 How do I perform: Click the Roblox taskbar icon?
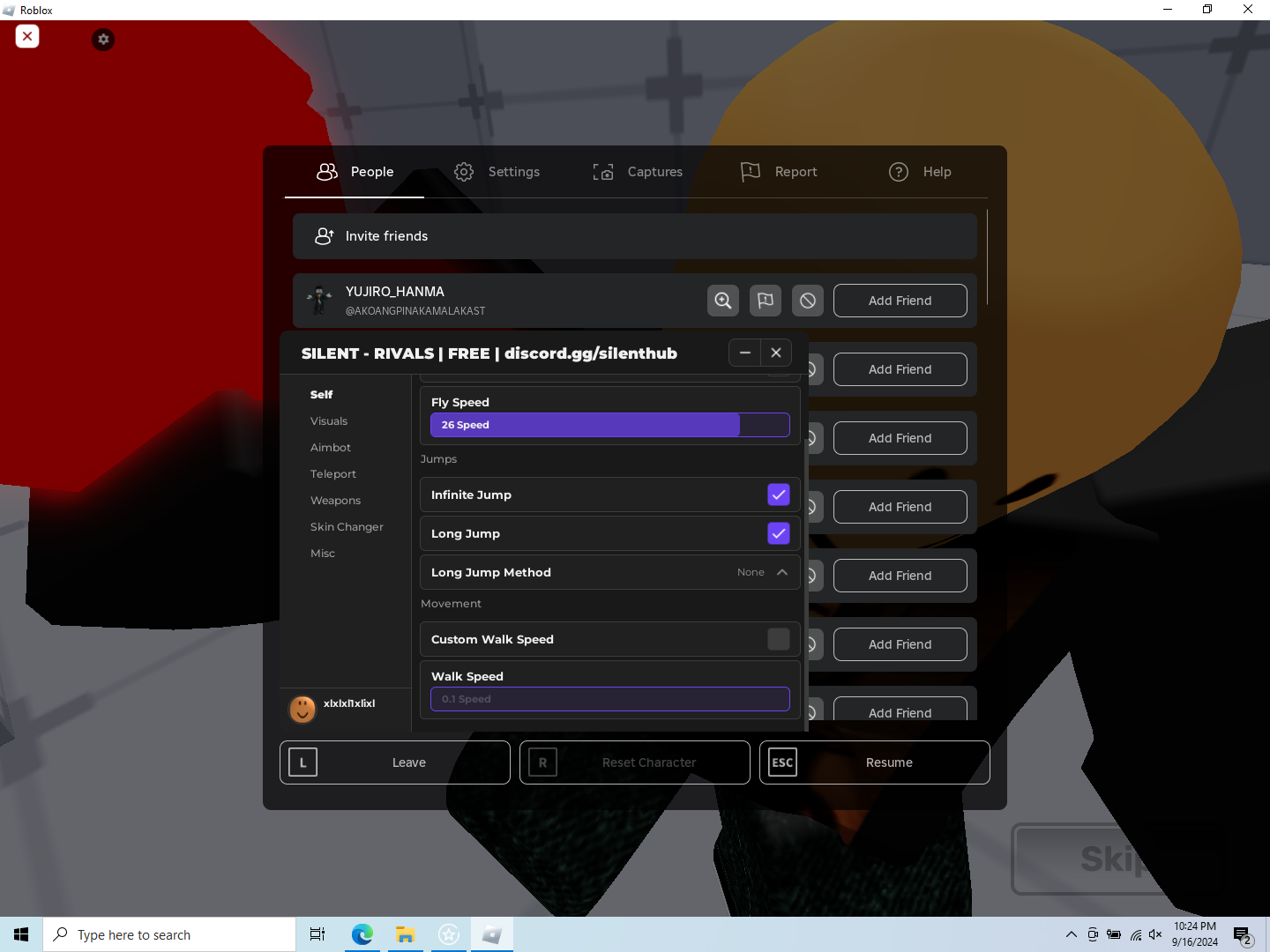(x=491, y=934)
